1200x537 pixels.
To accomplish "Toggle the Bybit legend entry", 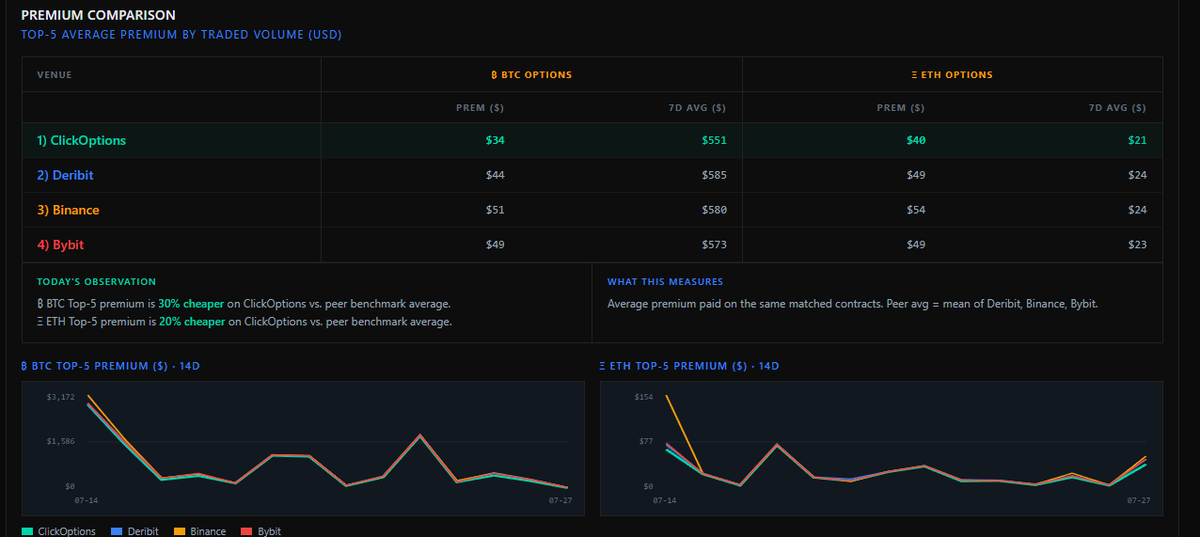I will 262,531.
